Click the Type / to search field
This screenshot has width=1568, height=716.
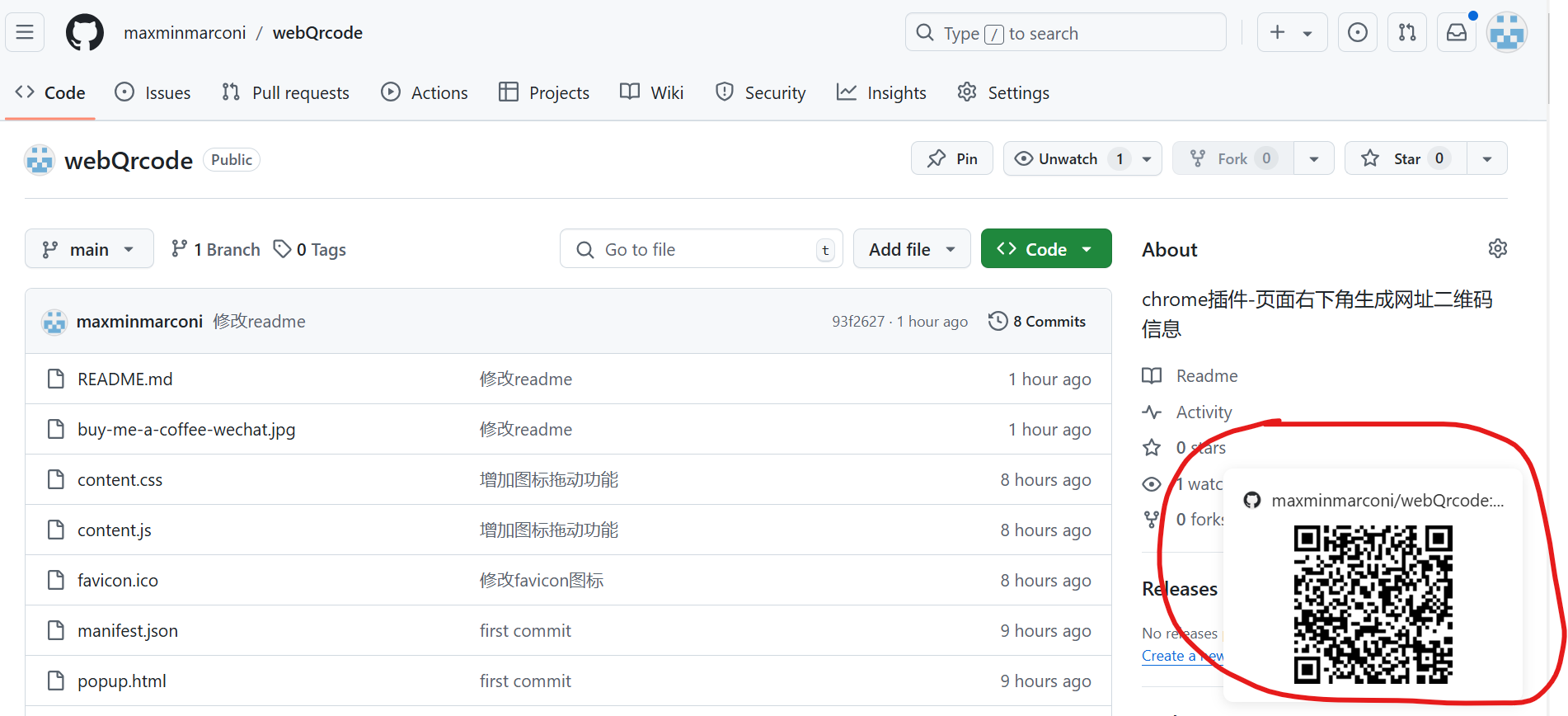click(x=1066, y=32)
